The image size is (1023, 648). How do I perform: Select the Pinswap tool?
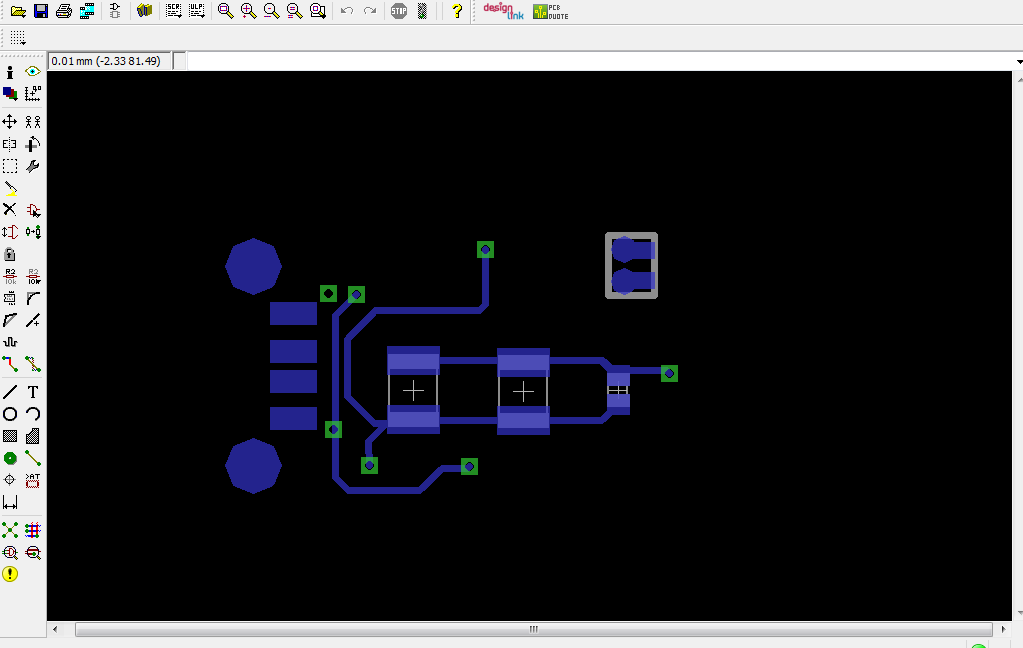(x=10, y=232)
